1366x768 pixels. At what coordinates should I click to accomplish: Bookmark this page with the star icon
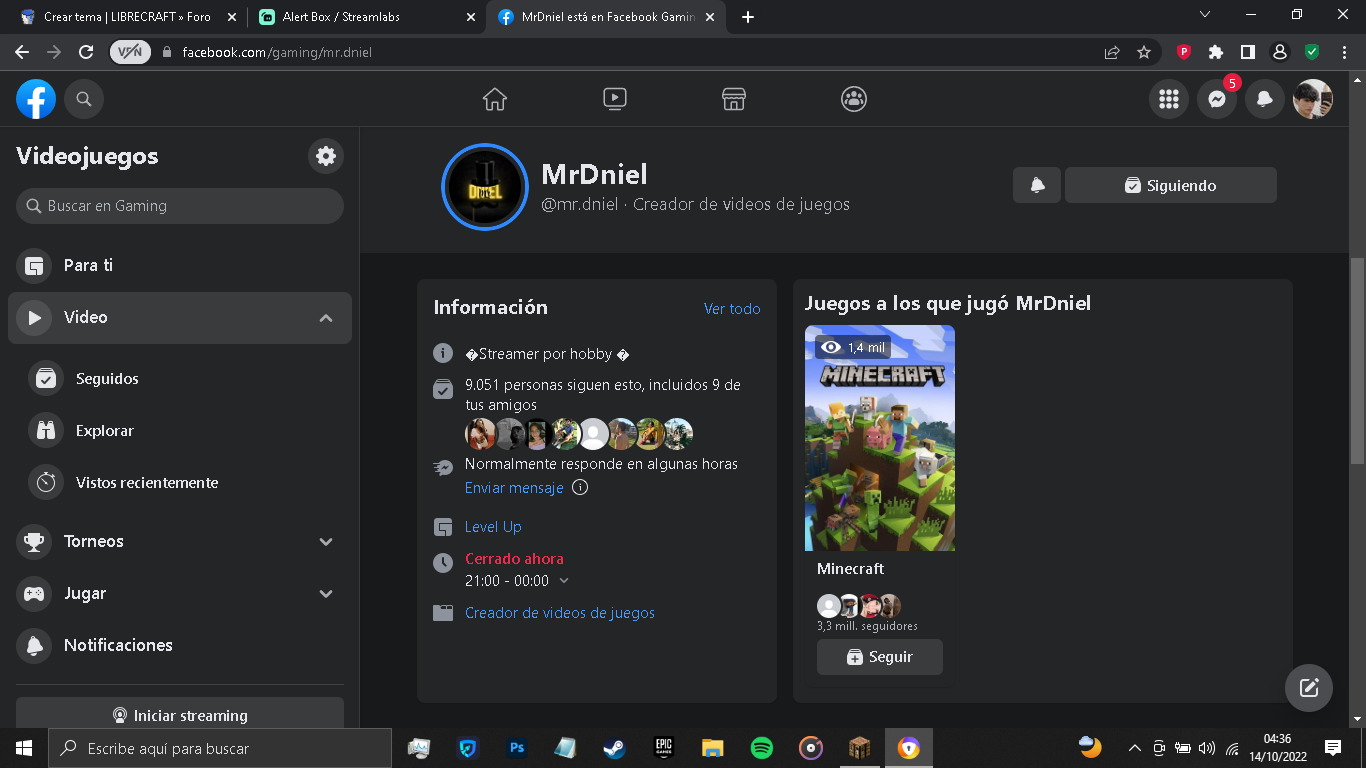click(1144, 52)
